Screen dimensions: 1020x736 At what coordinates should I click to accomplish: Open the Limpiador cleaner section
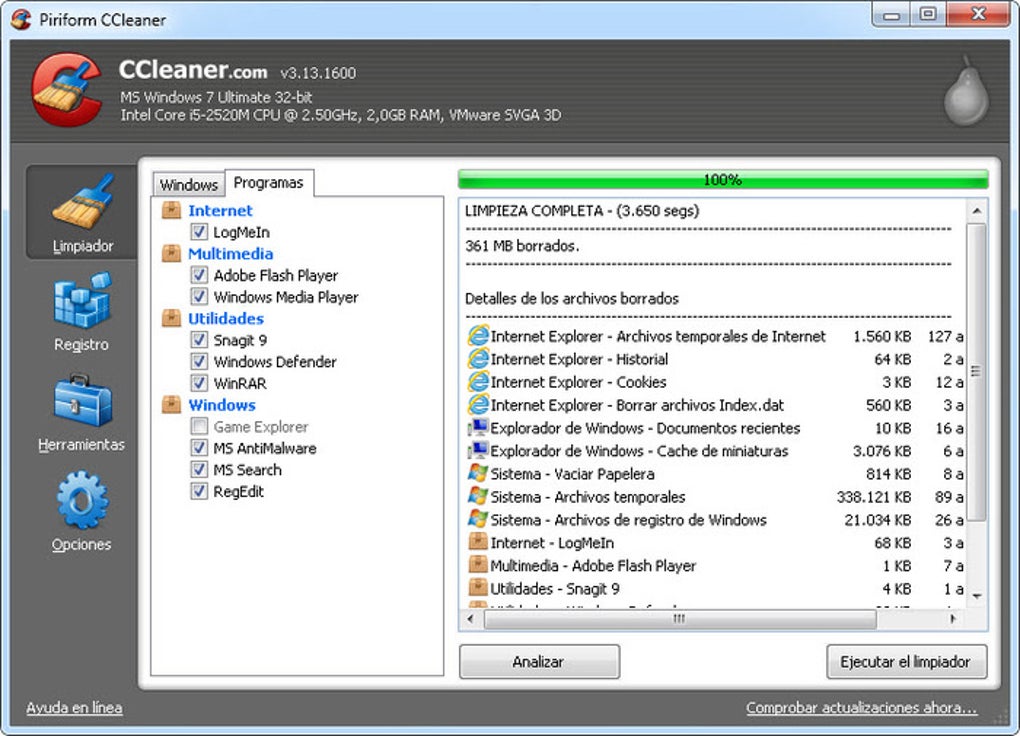tap(82, 213)
